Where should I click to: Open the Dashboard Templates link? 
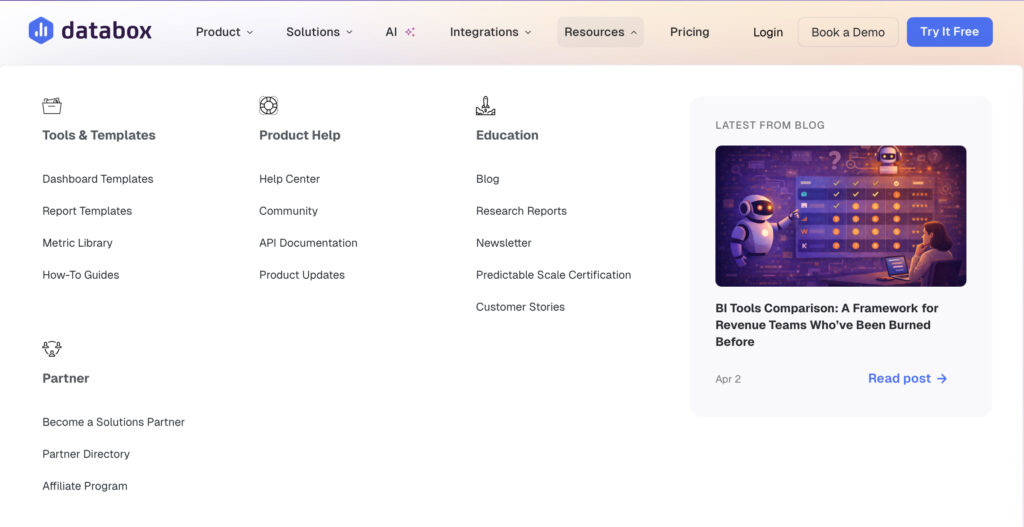(x=98, y=179)
